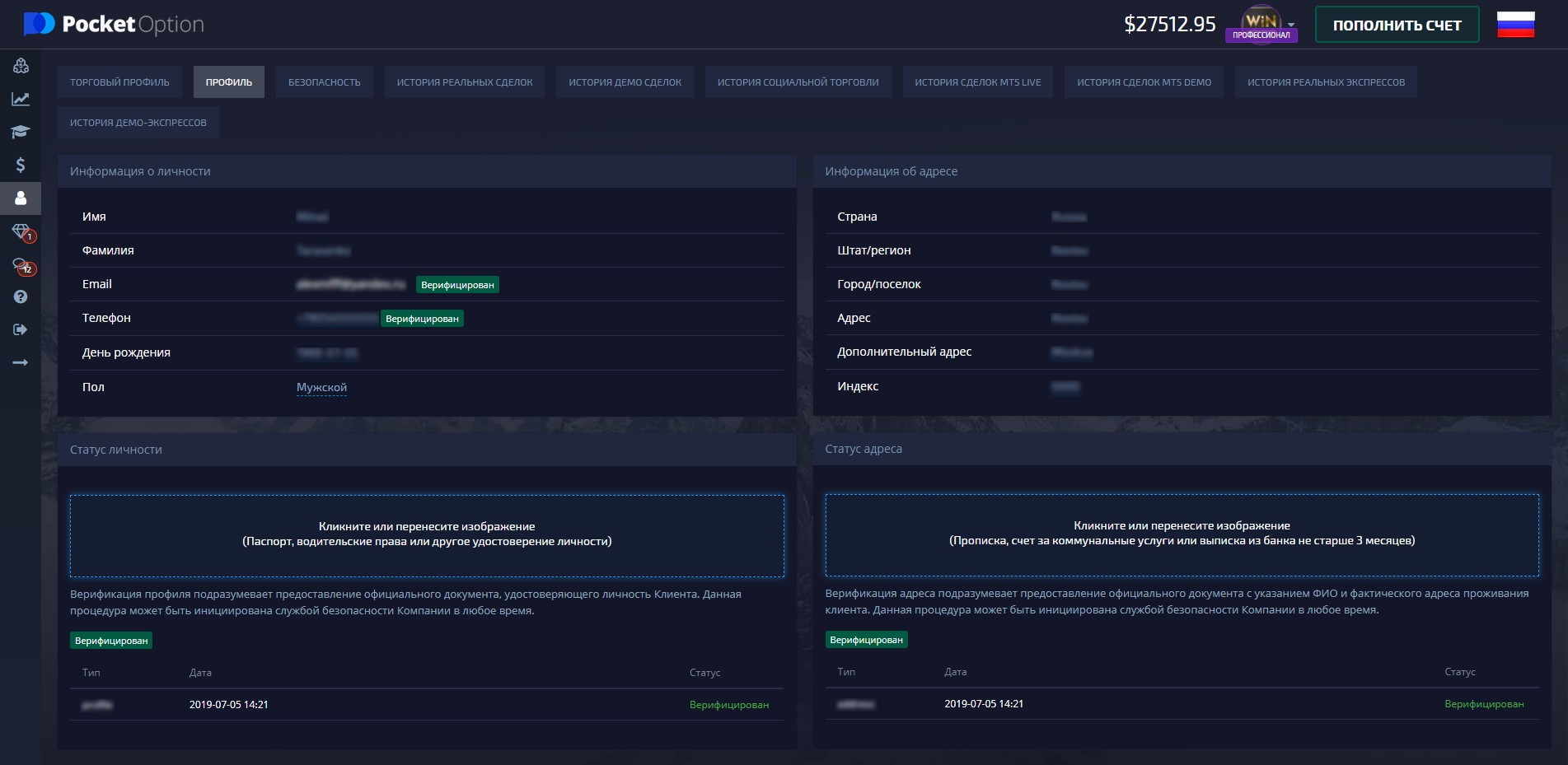Open the dollar sign finance section
The height and width of the screenshot is (765, 1568).
tap(21, 165)
